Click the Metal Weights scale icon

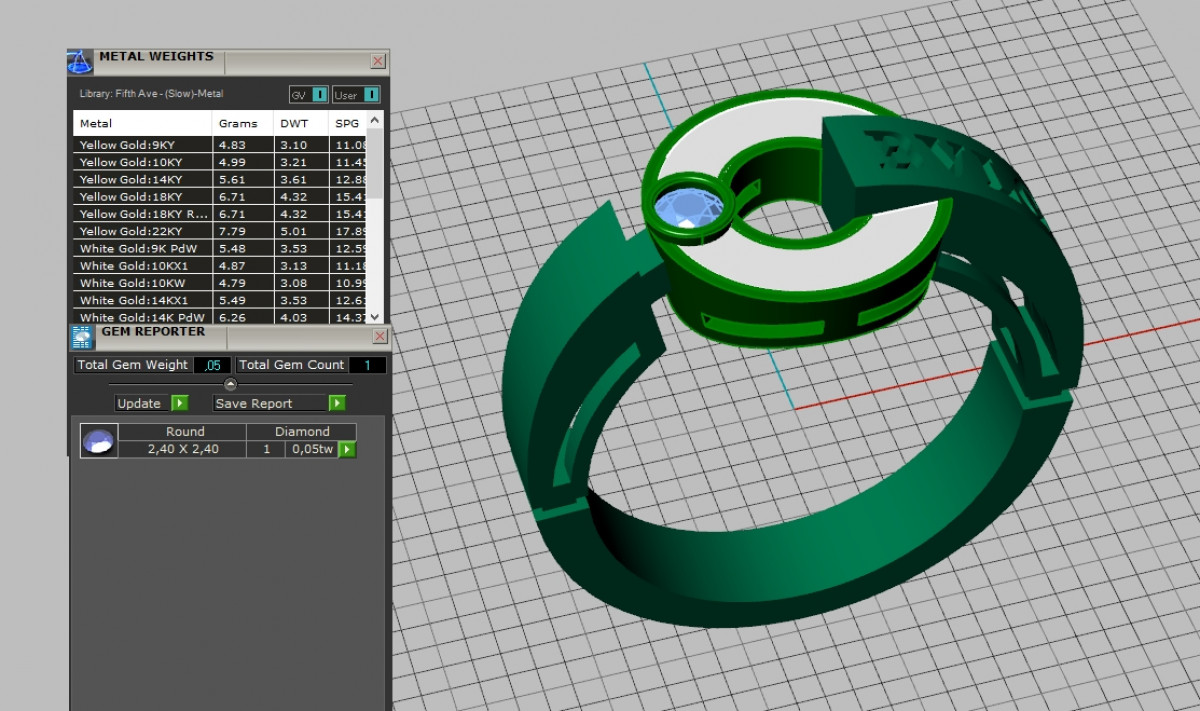coord(80,61)
